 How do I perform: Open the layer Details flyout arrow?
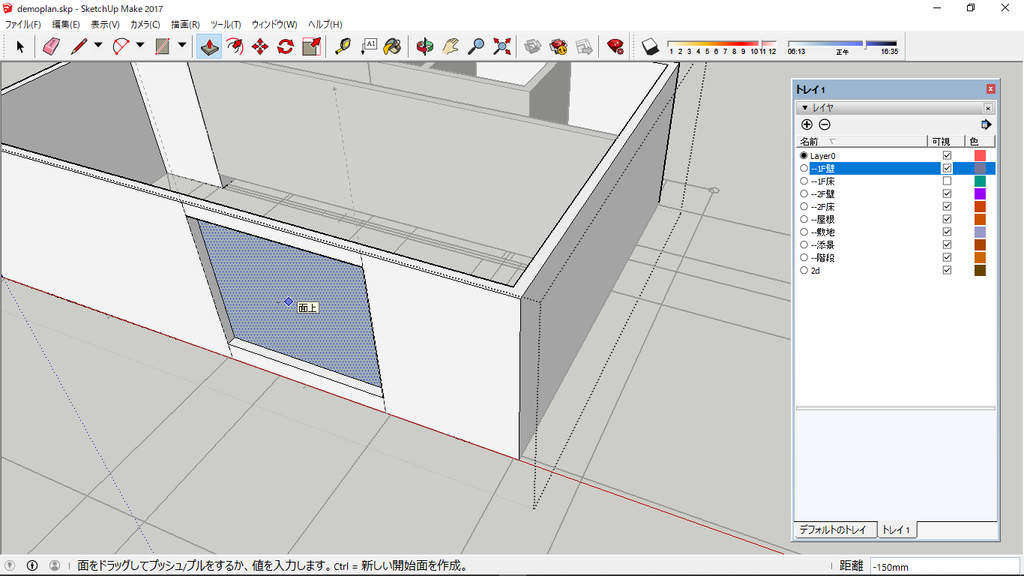[x=986, y=125]
